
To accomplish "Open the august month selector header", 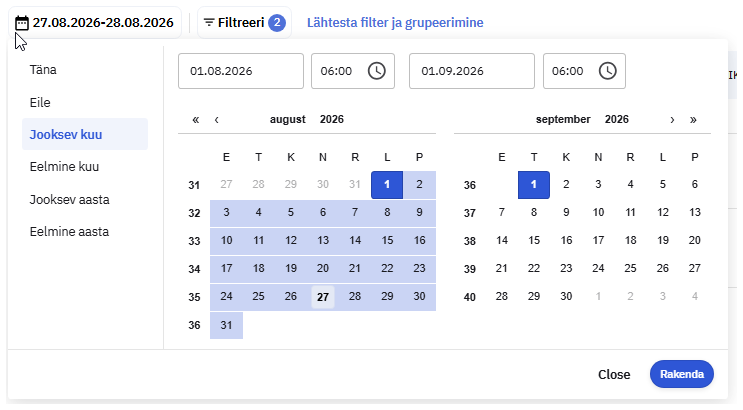I will tap(288, 119).
